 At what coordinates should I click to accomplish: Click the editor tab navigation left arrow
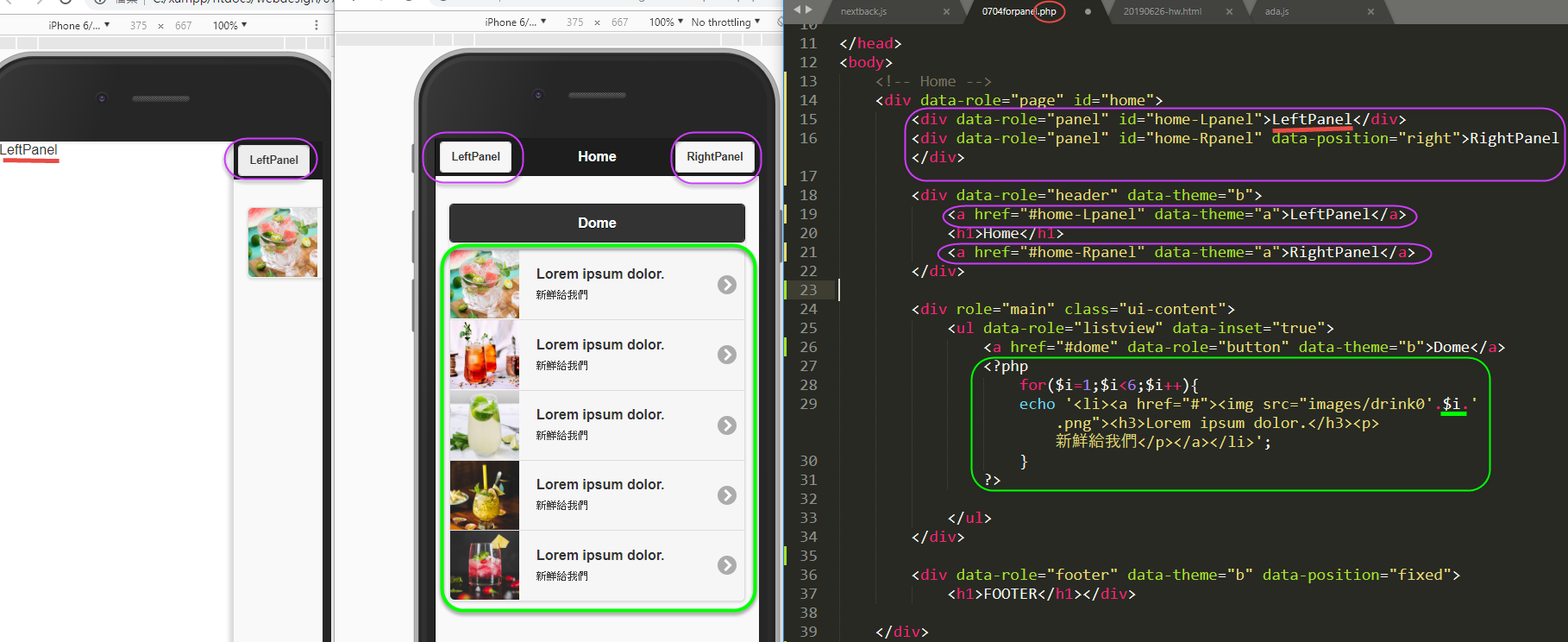click(x=798, y=9)
